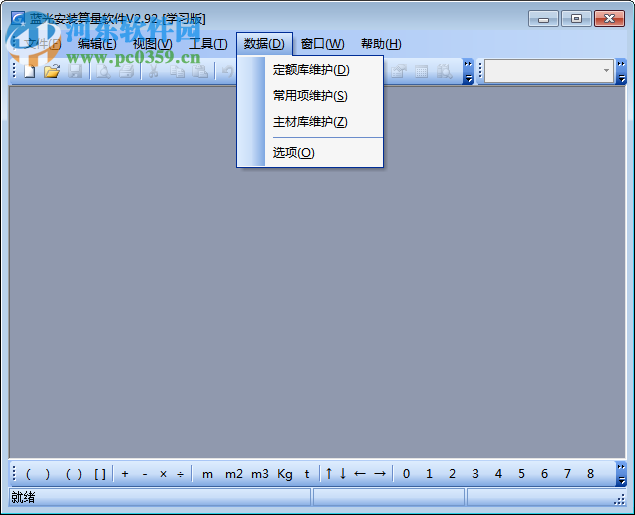The image size is (635, 515).
Task: Click the Print preview magnifier icon
Action: pos(103,72)
